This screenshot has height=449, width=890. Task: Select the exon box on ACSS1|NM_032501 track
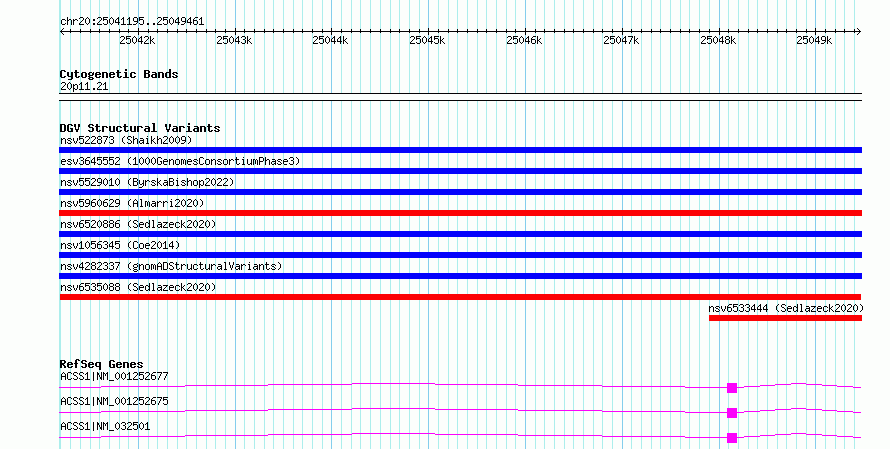tap(732, 438)
